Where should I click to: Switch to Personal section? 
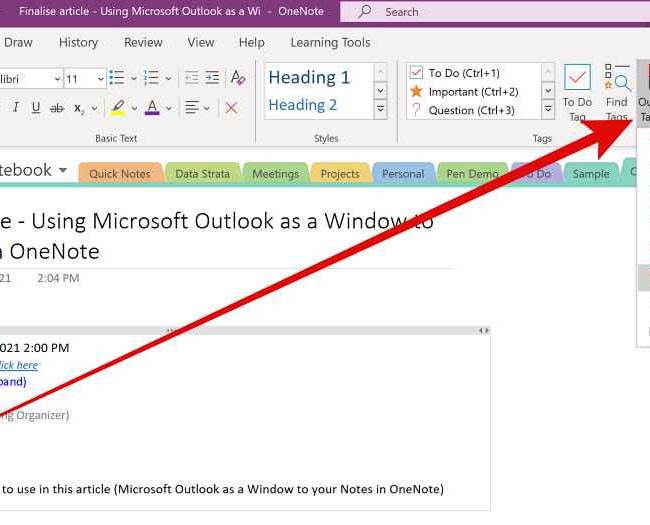pos(403,173)
